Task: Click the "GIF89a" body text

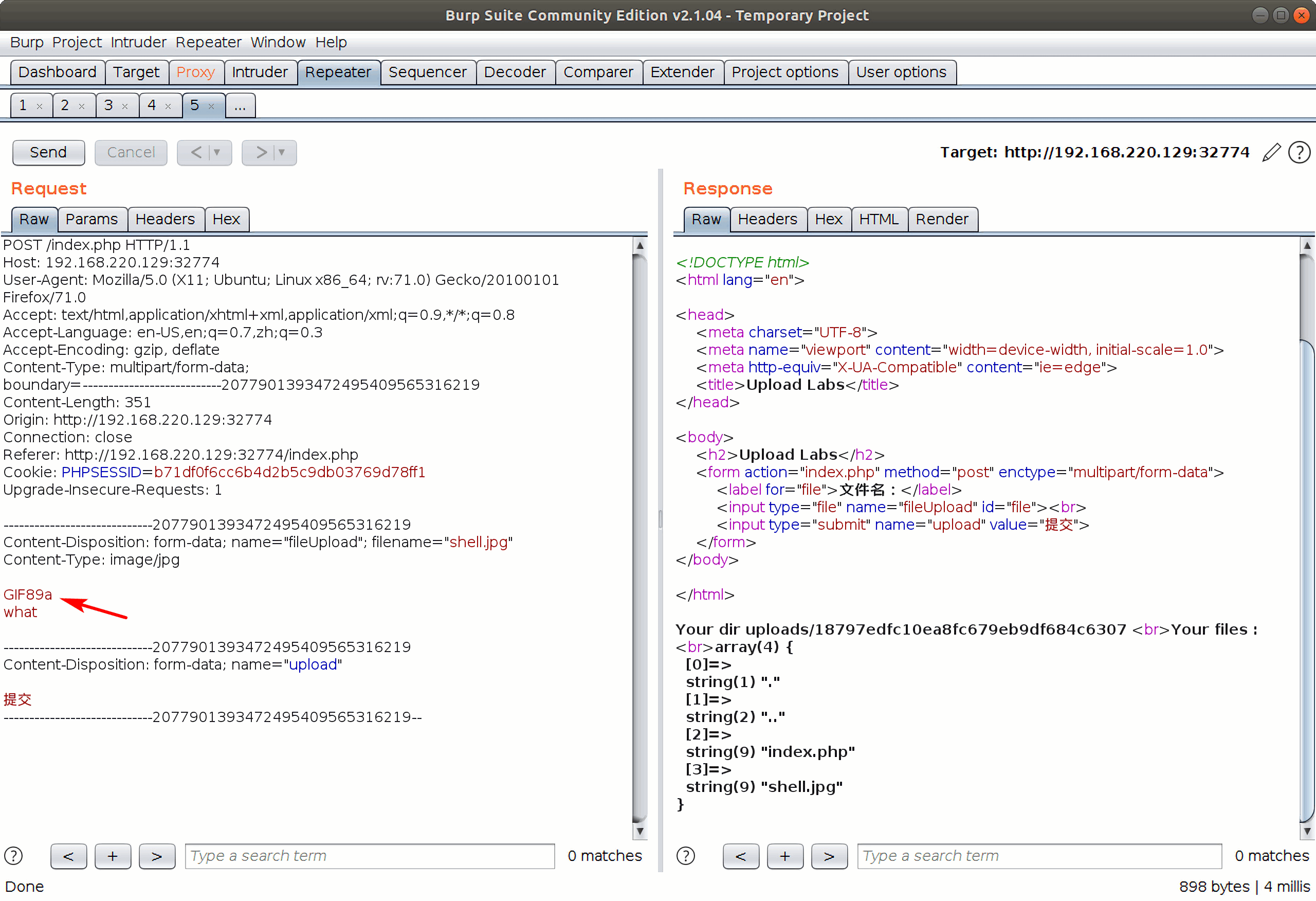Action: point(28,594)
